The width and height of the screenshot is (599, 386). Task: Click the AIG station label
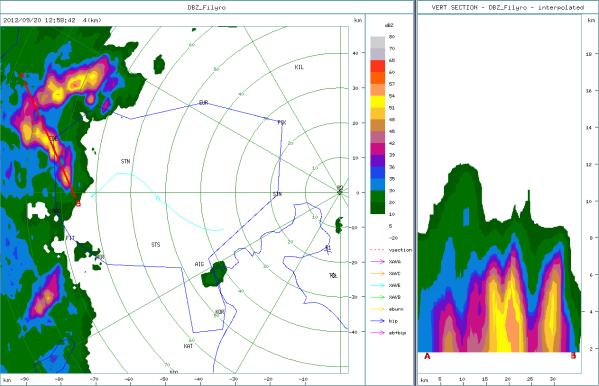[x=199, y=264]
